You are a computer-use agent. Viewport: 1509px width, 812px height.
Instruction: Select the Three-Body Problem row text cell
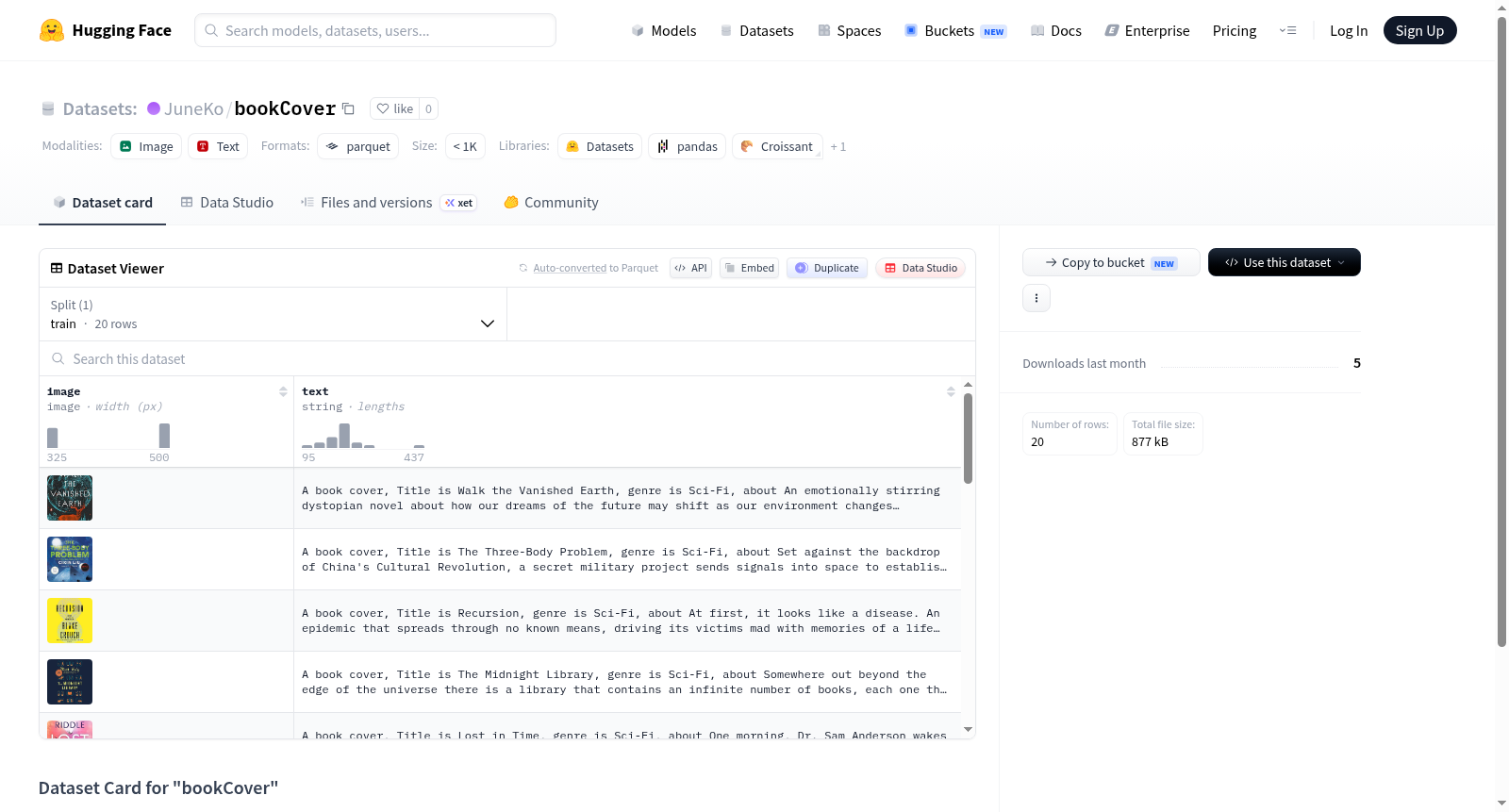627,559
